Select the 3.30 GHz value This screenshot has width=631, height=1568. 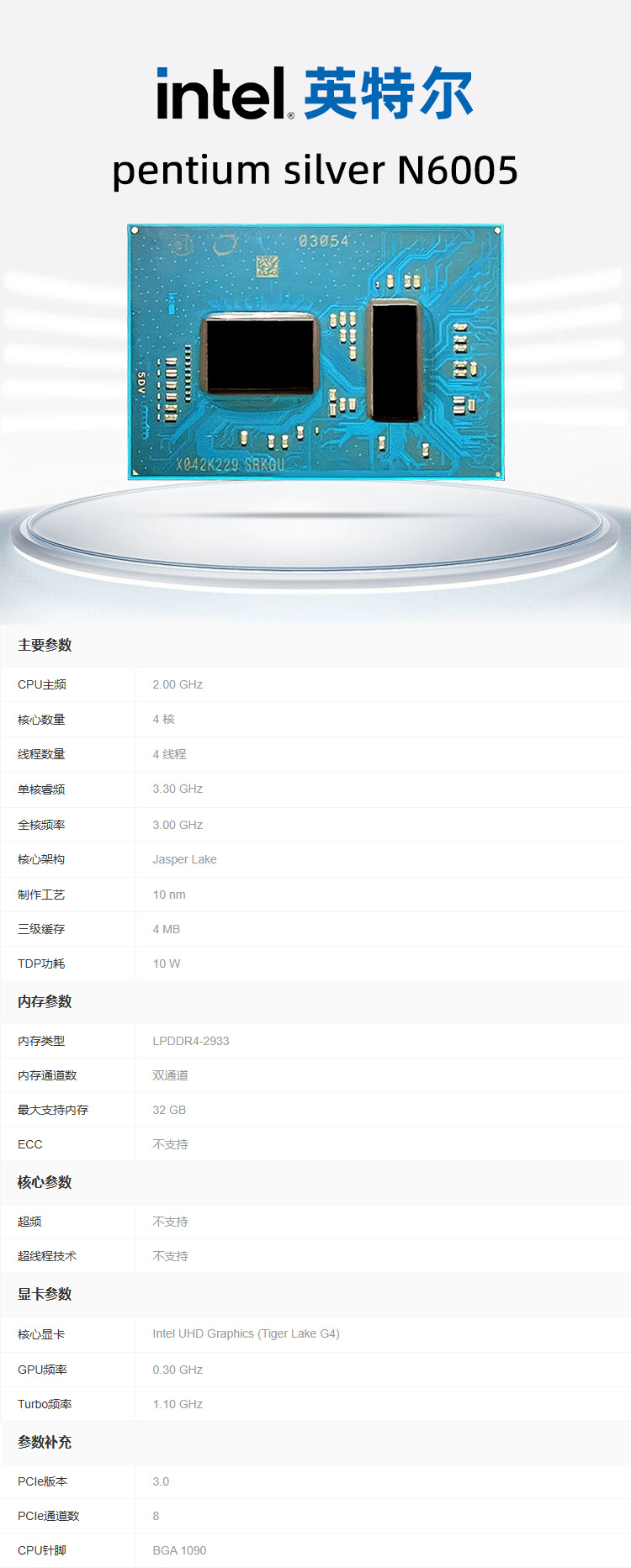178,789
